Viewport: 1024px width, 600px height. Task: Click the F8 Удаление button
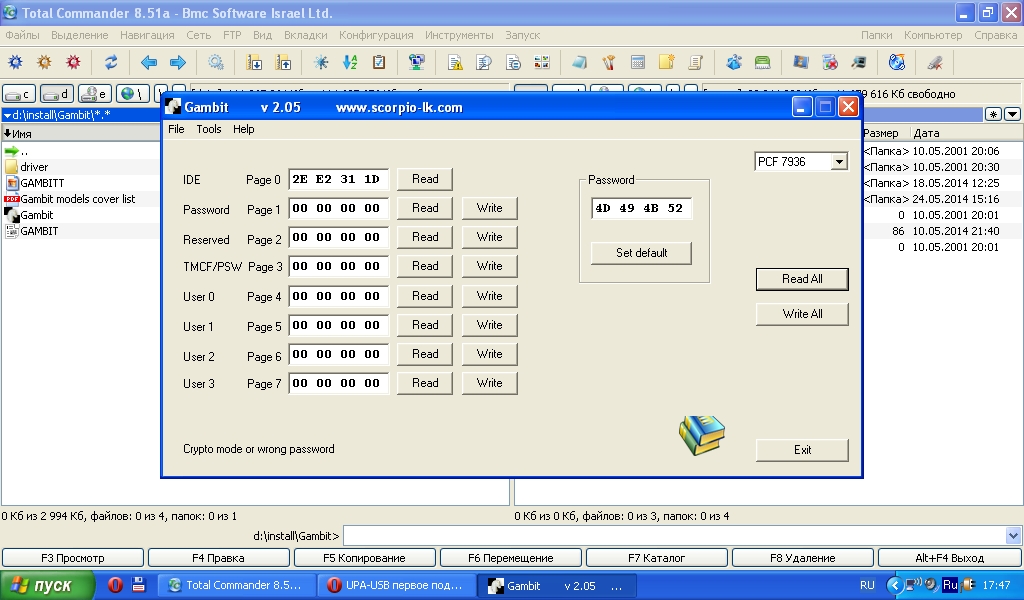(x=803, y=558)
